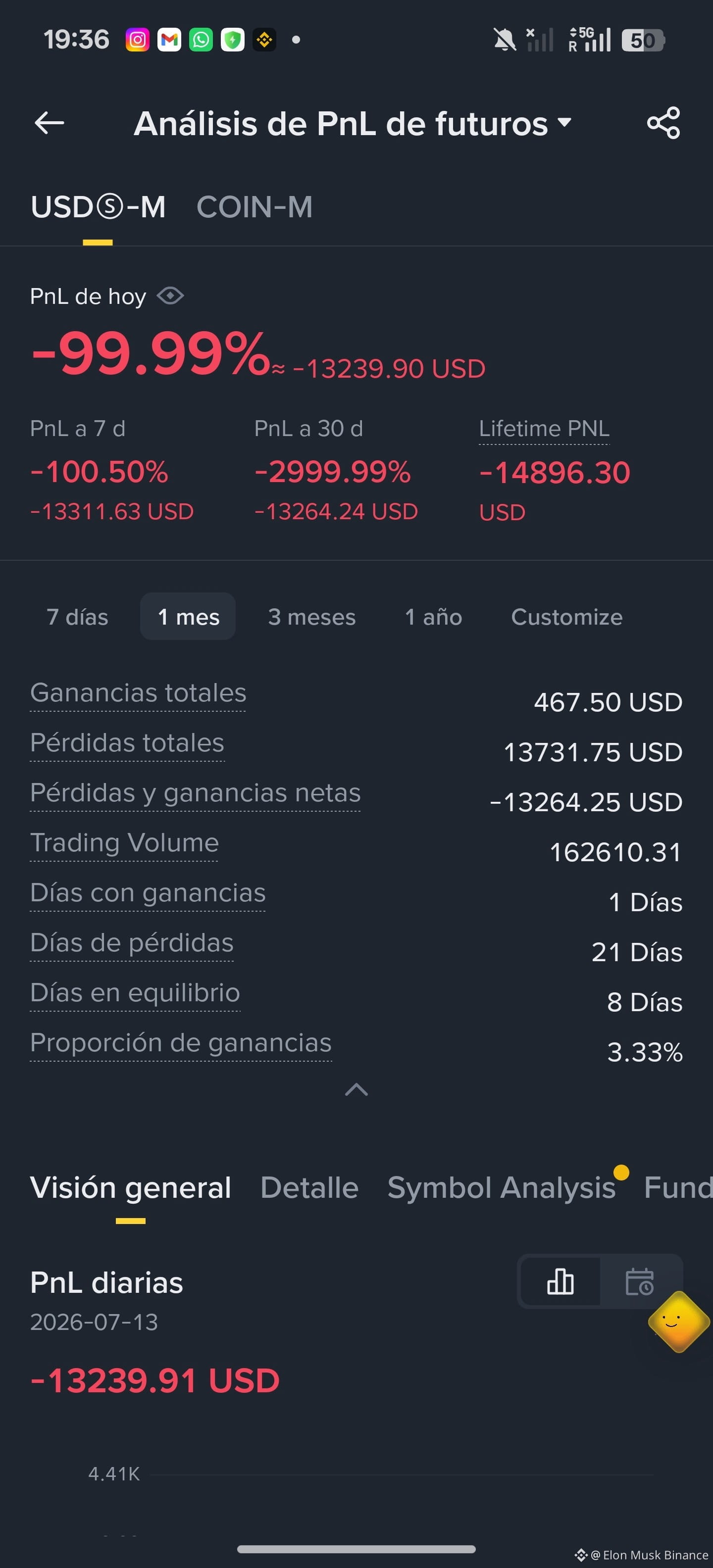Open the Gmail notification icon
The height and width of the screenshot is (1568, 713).
[x=169, y=40]
